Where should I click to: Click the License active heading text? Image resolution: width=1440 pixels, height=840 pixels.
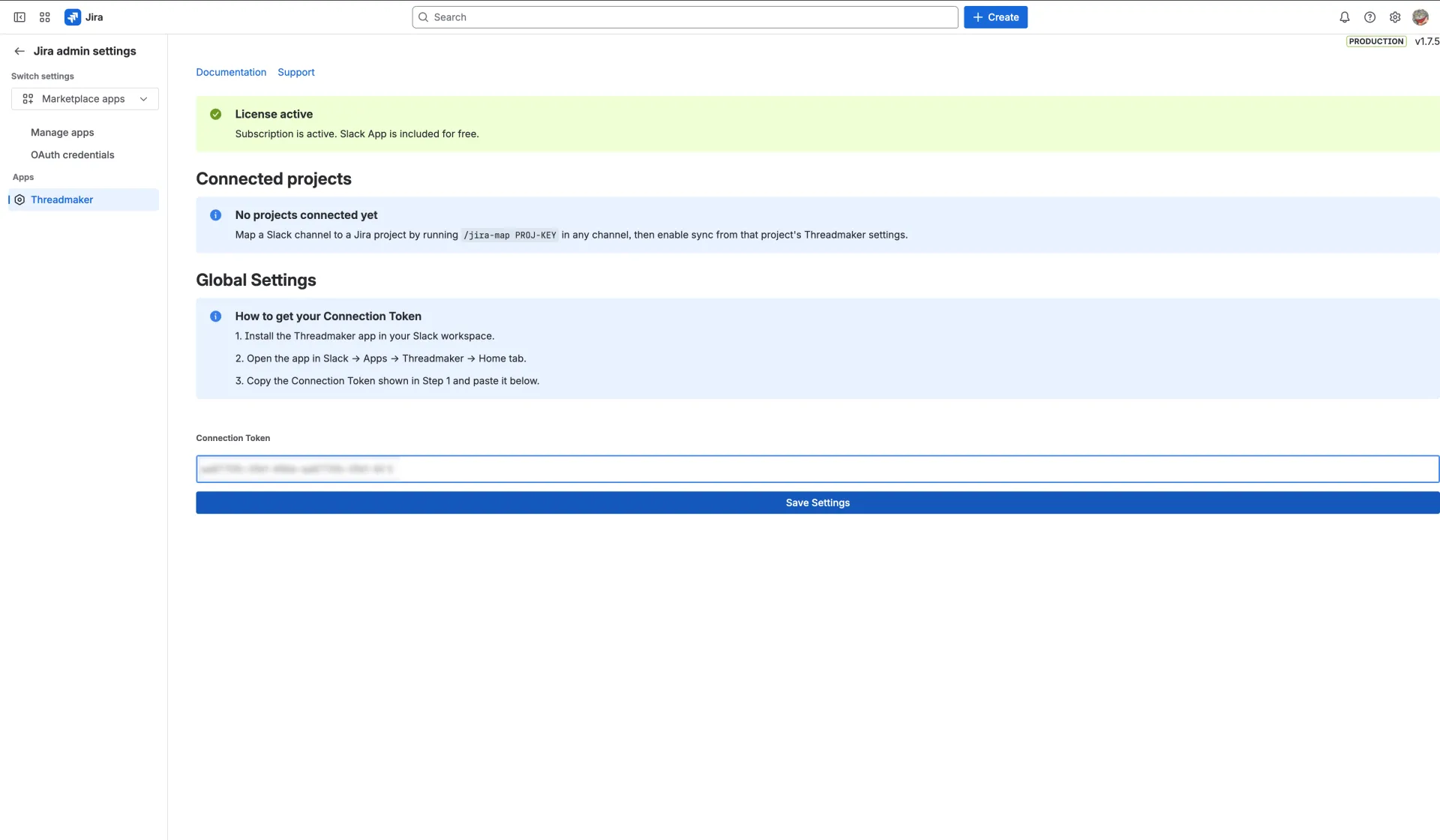tap(274, 114)
